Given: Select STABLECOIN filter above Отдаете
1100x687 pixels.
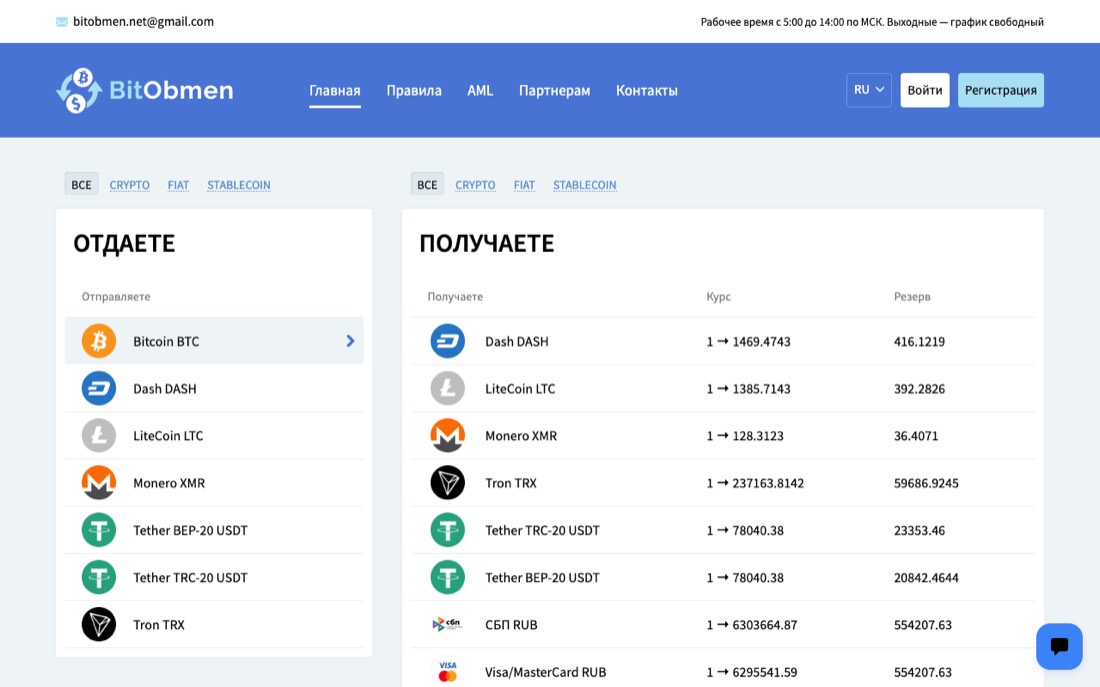Looking at the screenshot, I should [x=239, y=185].
